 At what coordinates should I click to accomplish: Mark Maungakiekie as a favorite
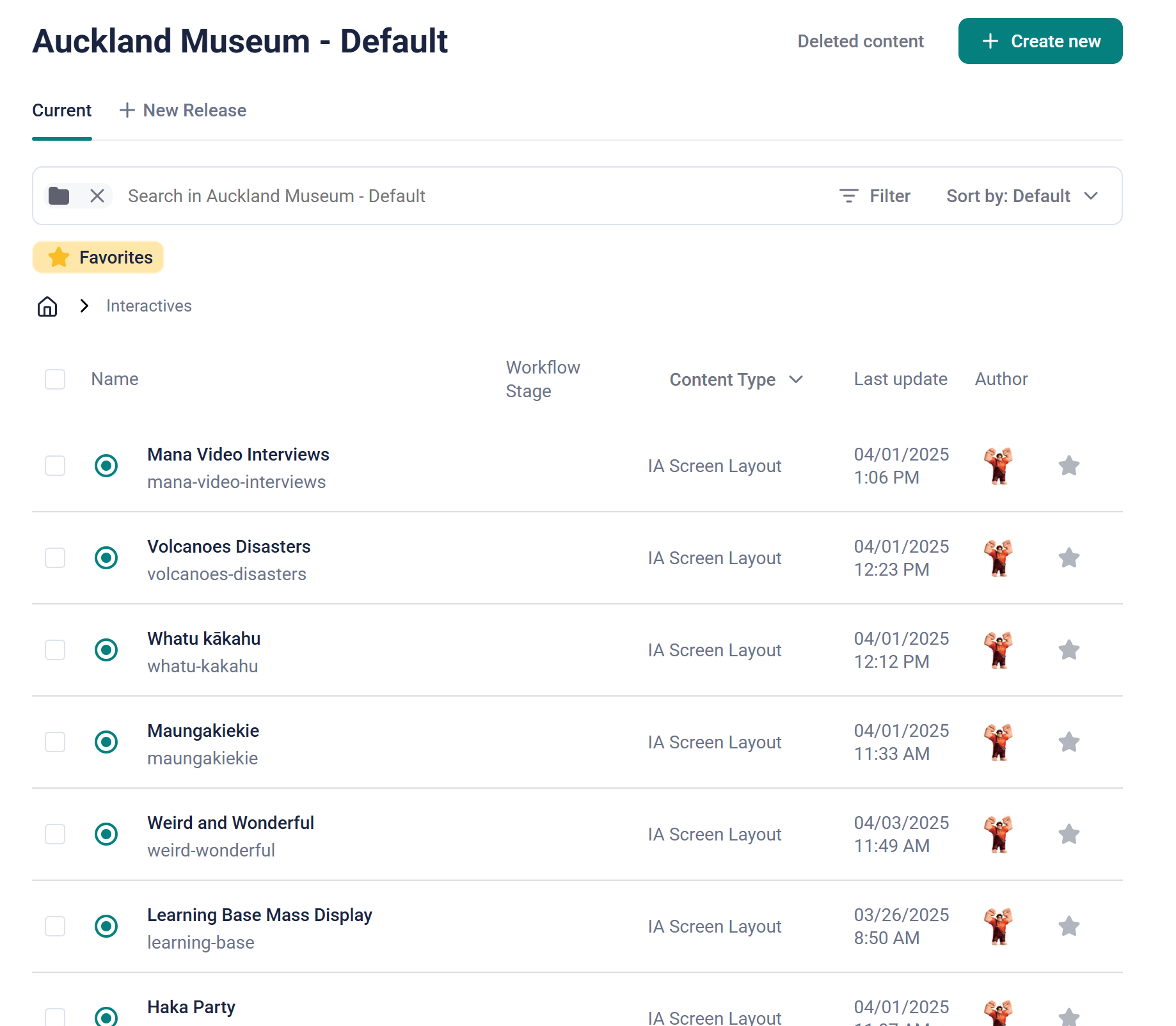1069,742
